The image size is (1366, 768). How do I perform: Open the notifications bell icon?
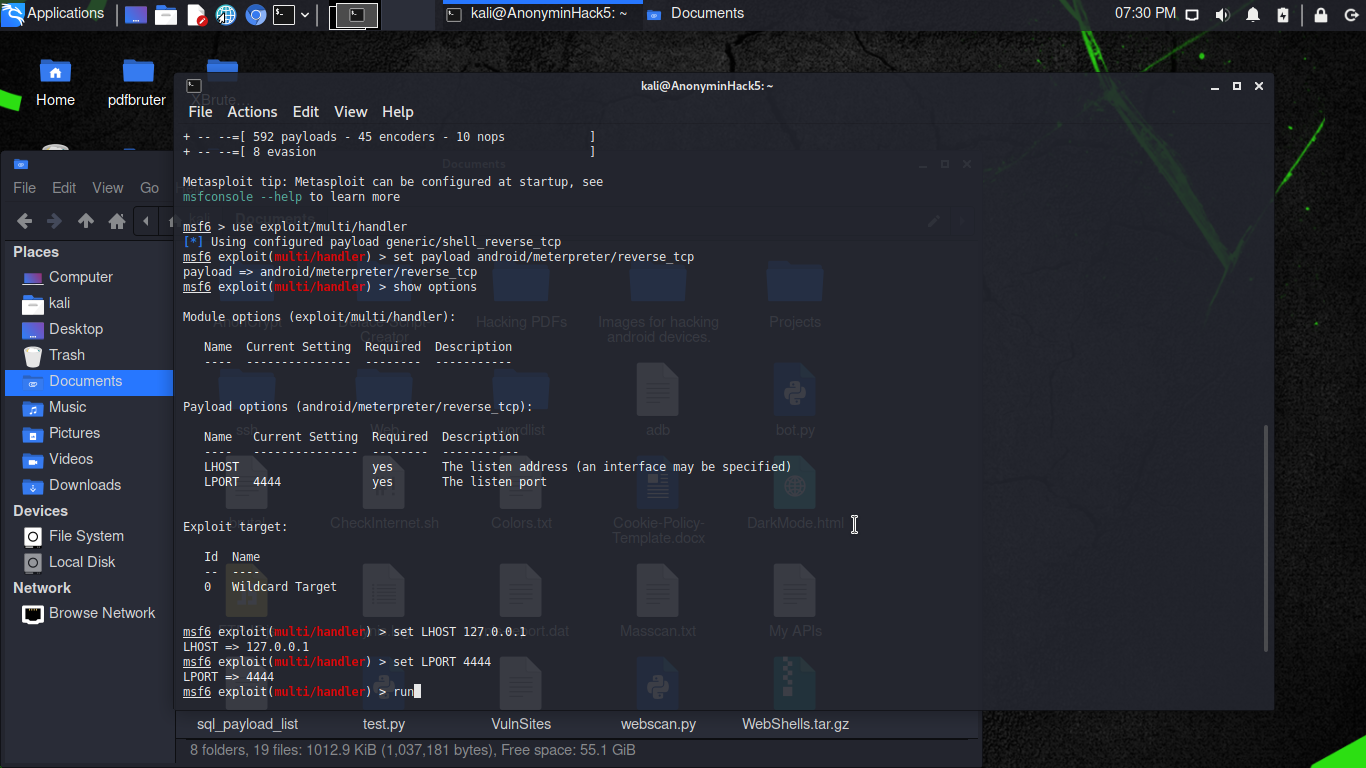1253,15
